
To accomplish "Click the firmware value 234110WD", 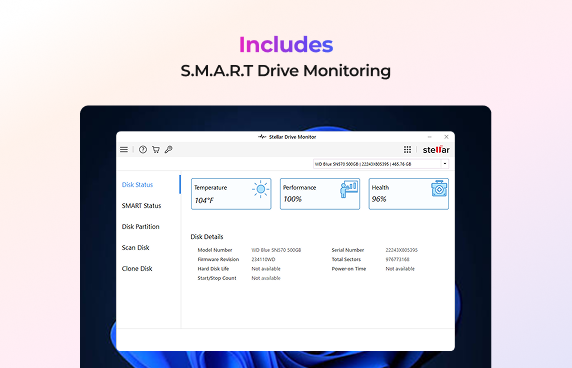I will click(x=263, y=259).
